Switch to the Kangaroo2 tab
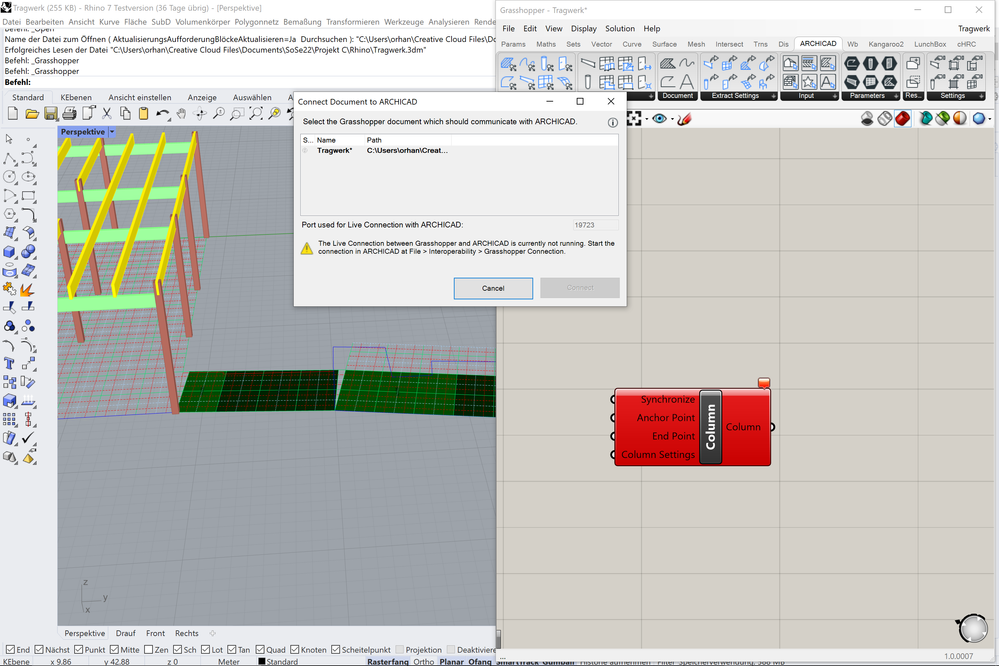 click(886, 44)
